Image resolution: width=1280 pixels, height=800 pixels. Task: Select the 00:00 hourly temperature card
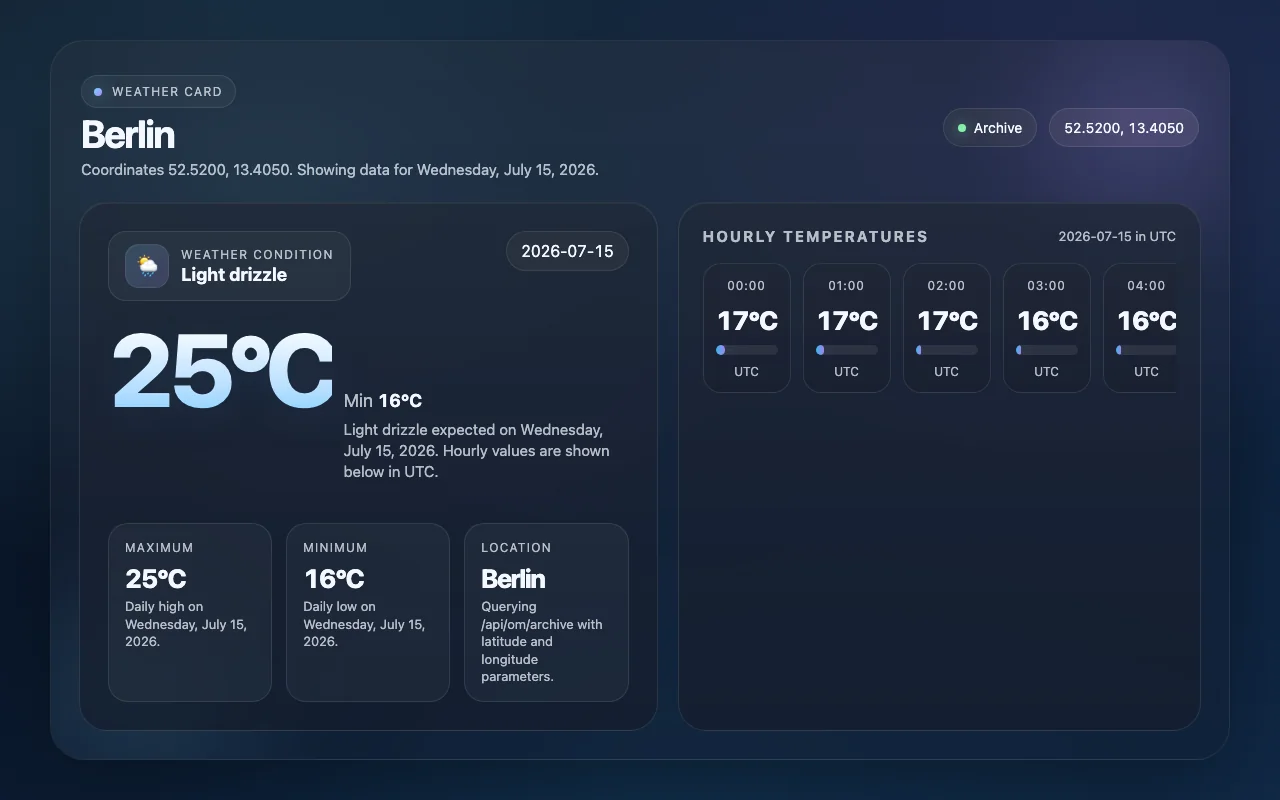(747, 328)
